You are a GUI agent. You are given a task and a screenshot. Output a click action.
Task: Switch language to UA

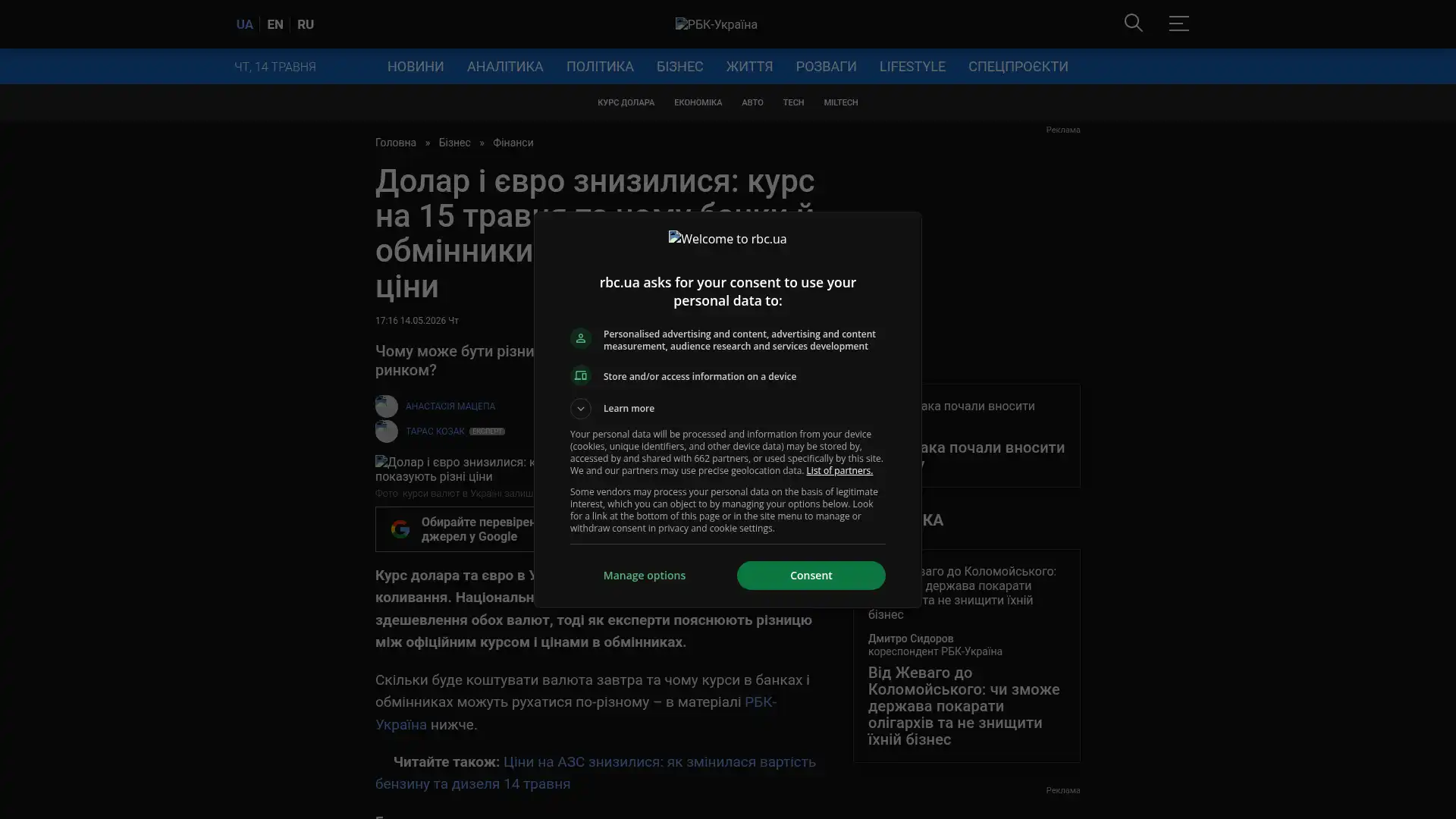(244, 24)
